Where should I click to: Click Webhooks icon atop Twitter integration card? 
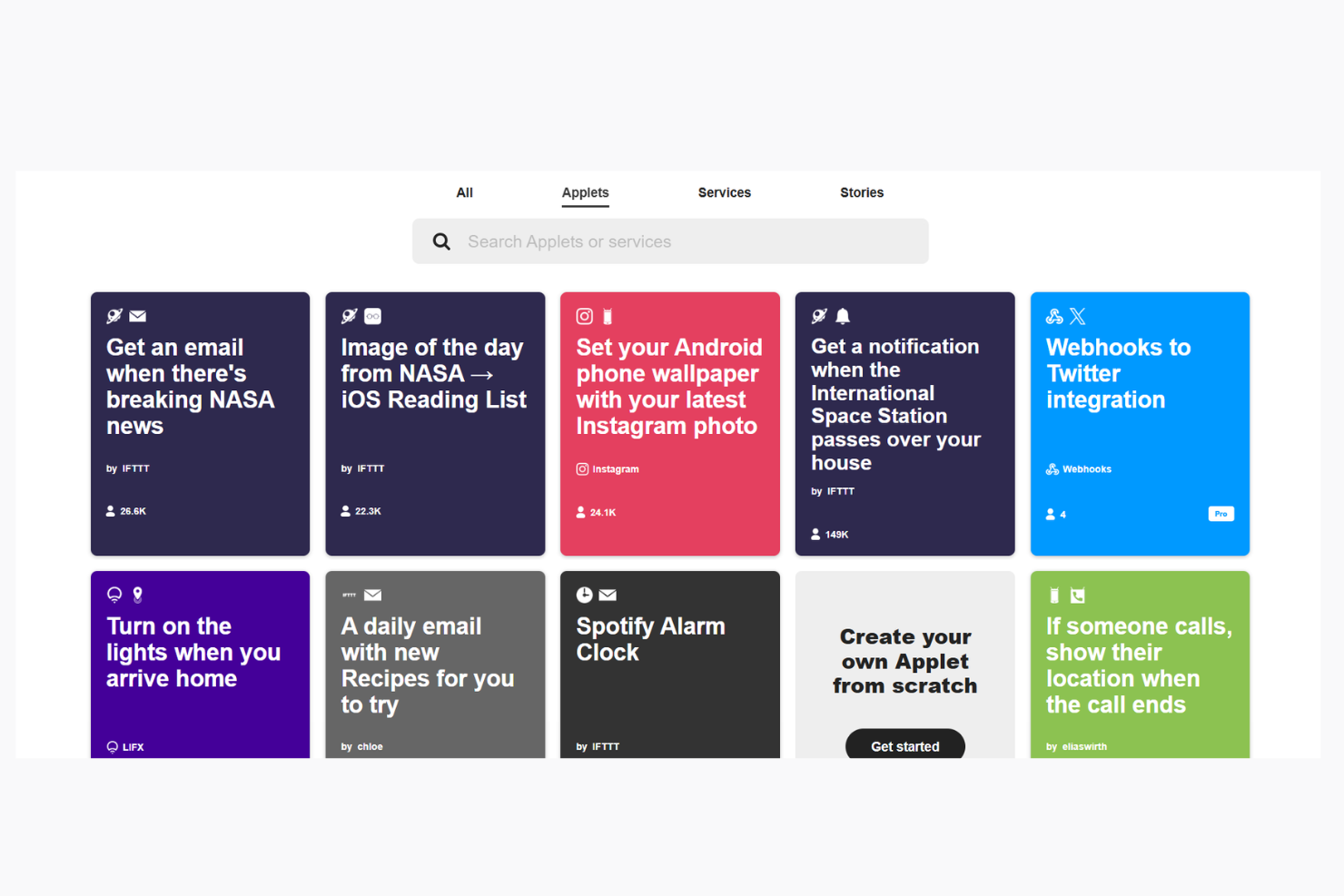[x=1054, y=316]
